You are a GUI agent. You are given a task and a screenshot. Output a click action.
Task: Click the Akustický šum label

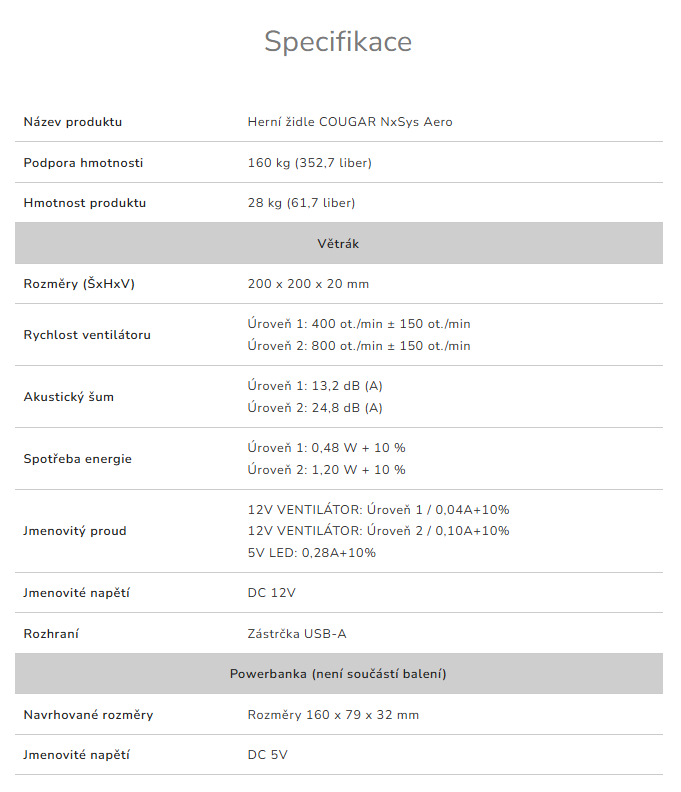(x=69, y=397)
